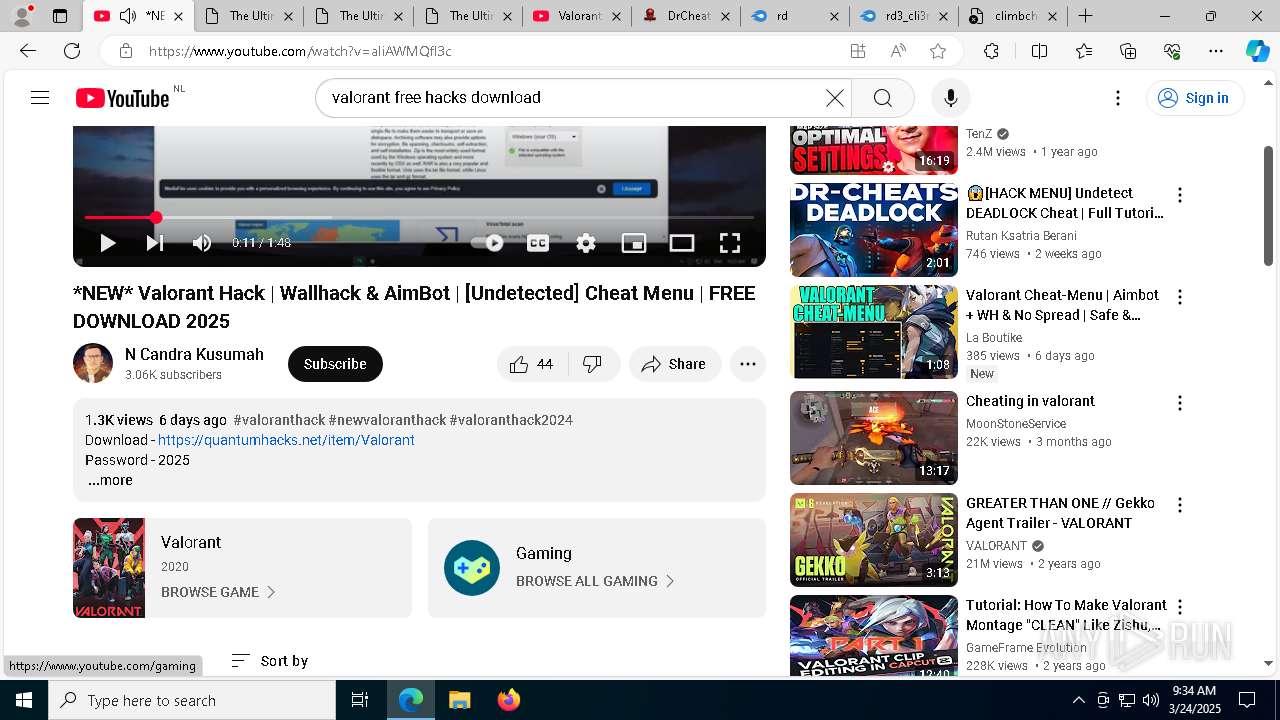Open the Windows Start menu

[24, 700]
